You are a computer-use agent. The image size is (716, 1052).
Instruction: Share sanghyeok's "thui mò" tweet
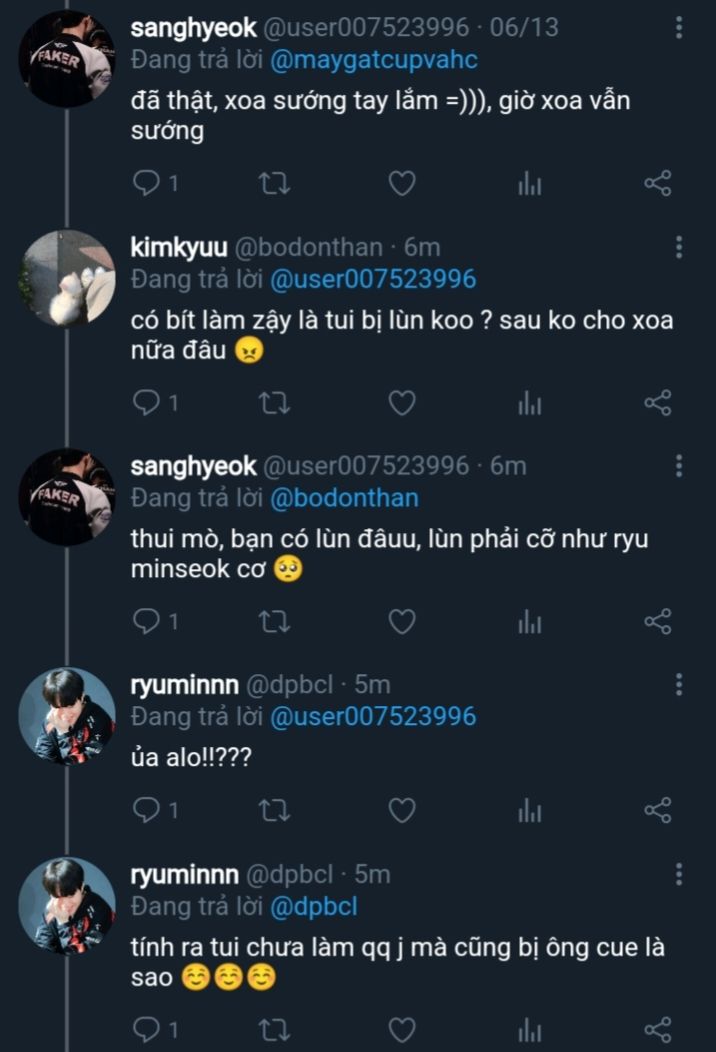coord(657,621)
